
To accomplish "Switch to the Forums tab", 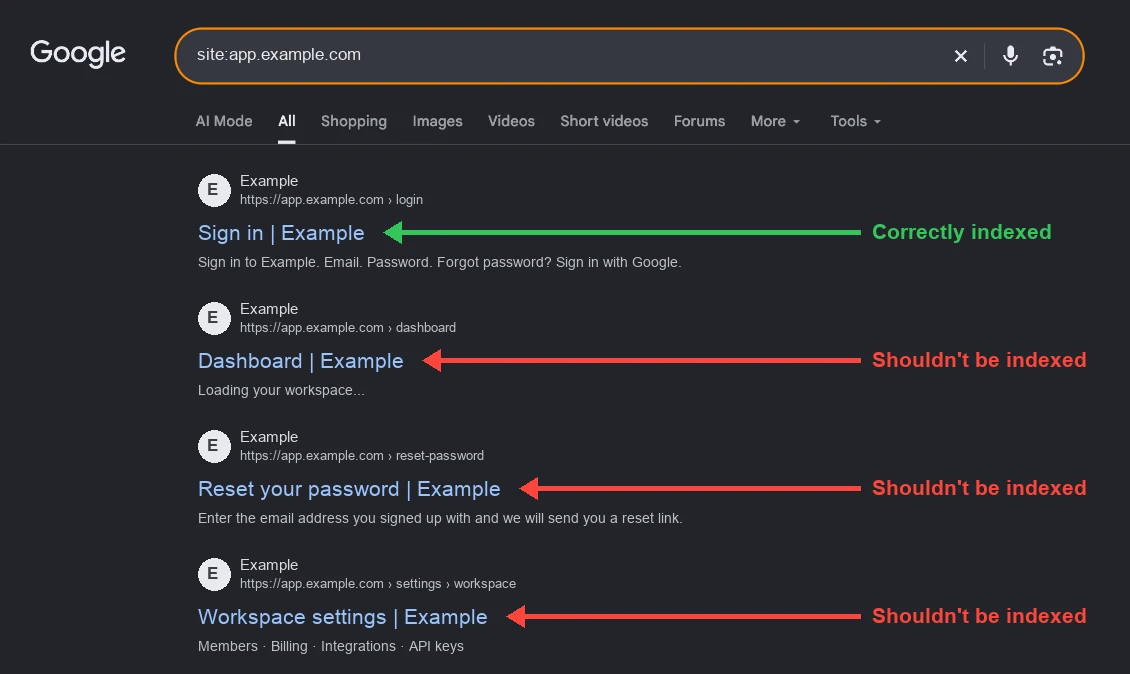I will (699, 121).
